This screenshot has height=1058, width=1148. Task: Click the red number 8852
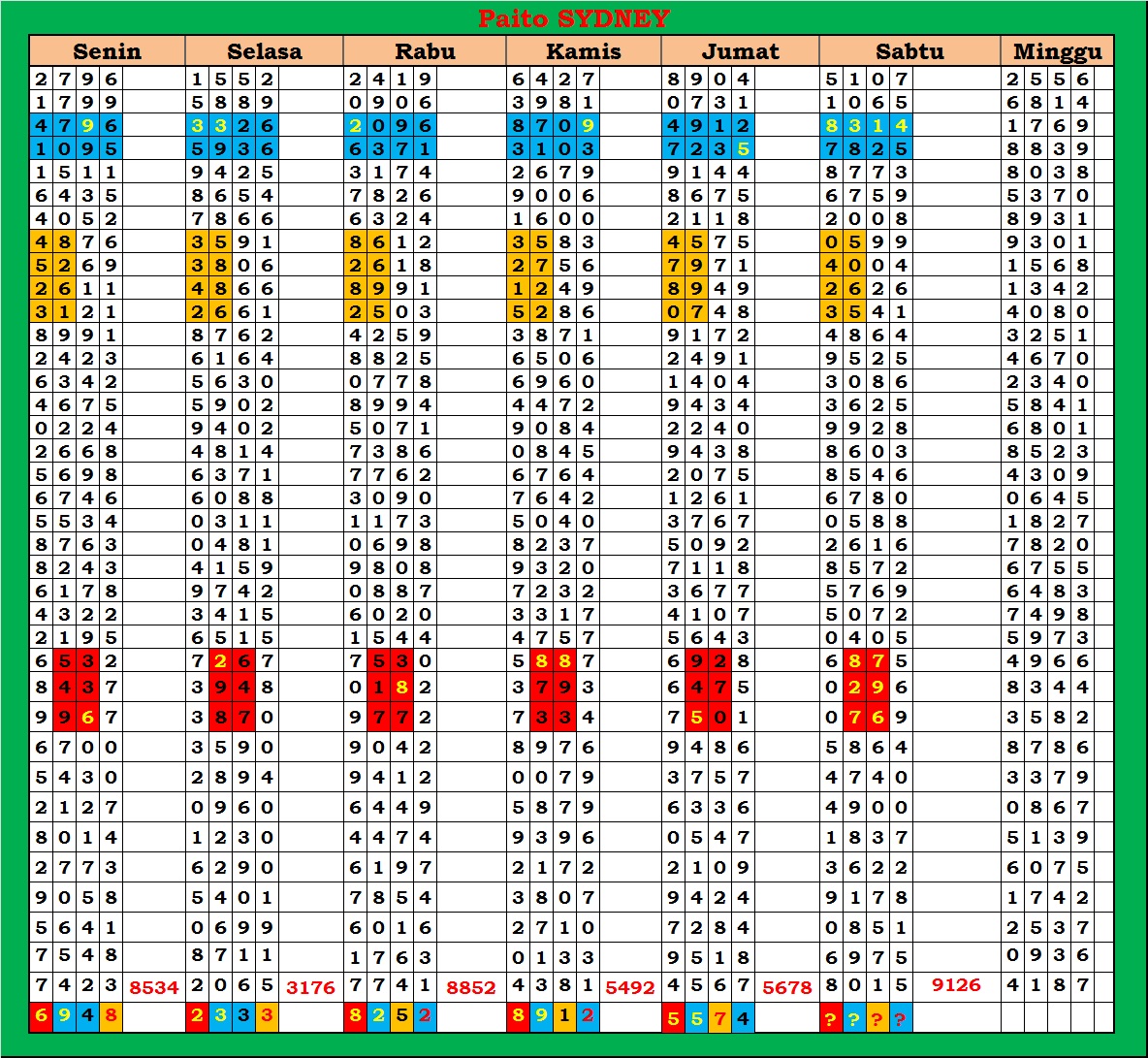coord(471,987)
